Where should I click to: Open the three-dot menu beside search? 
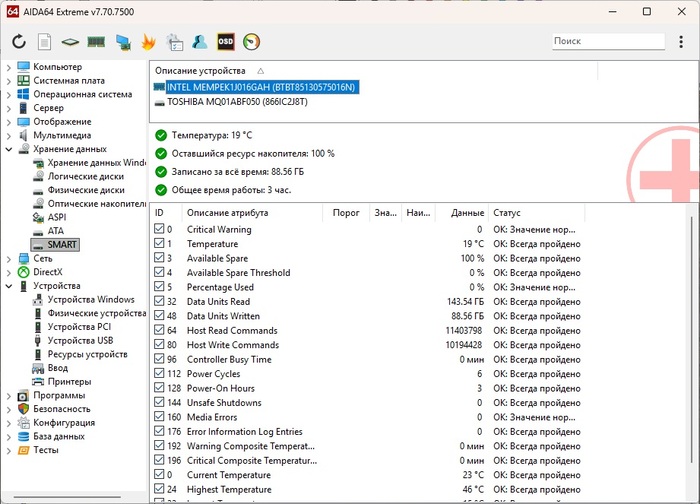pos(682,41)
